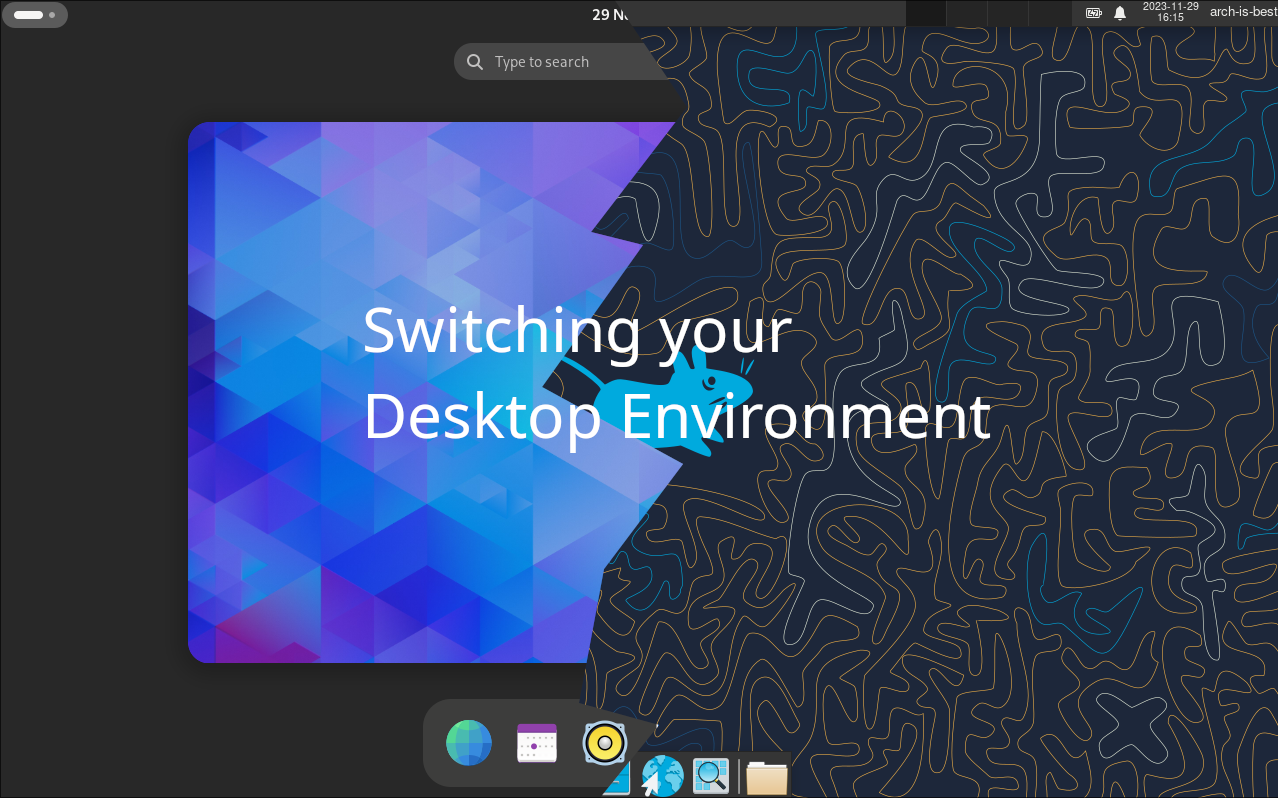Open the 2023-11-29 16:15 clock panel
The height and width of the screenshot is (798, 1278).
[1170, 12]
